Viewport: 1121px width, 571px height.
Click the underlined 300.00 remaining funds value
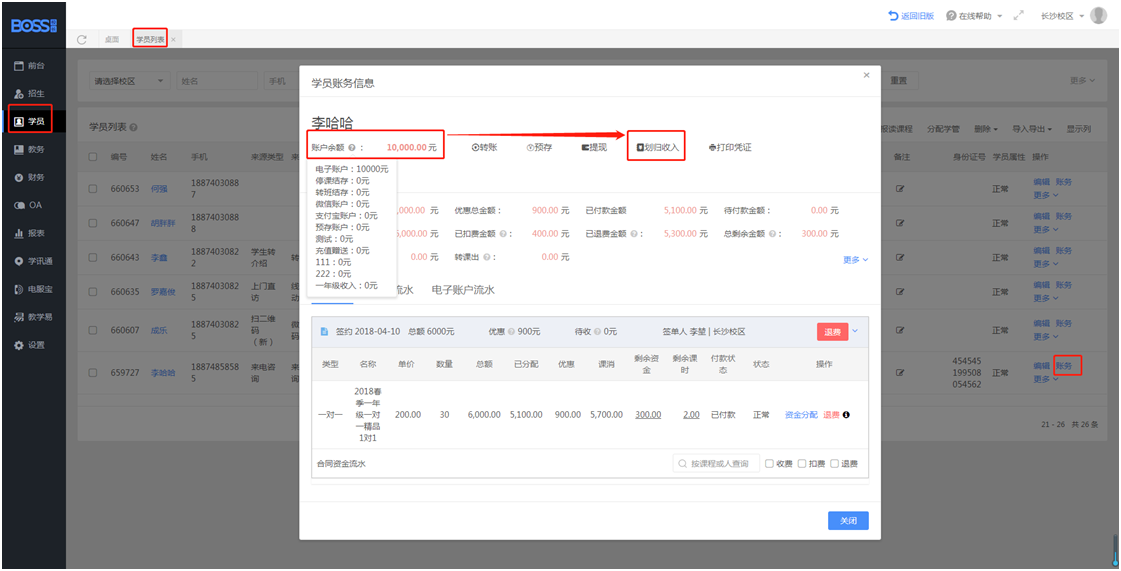tap(648, 414)
